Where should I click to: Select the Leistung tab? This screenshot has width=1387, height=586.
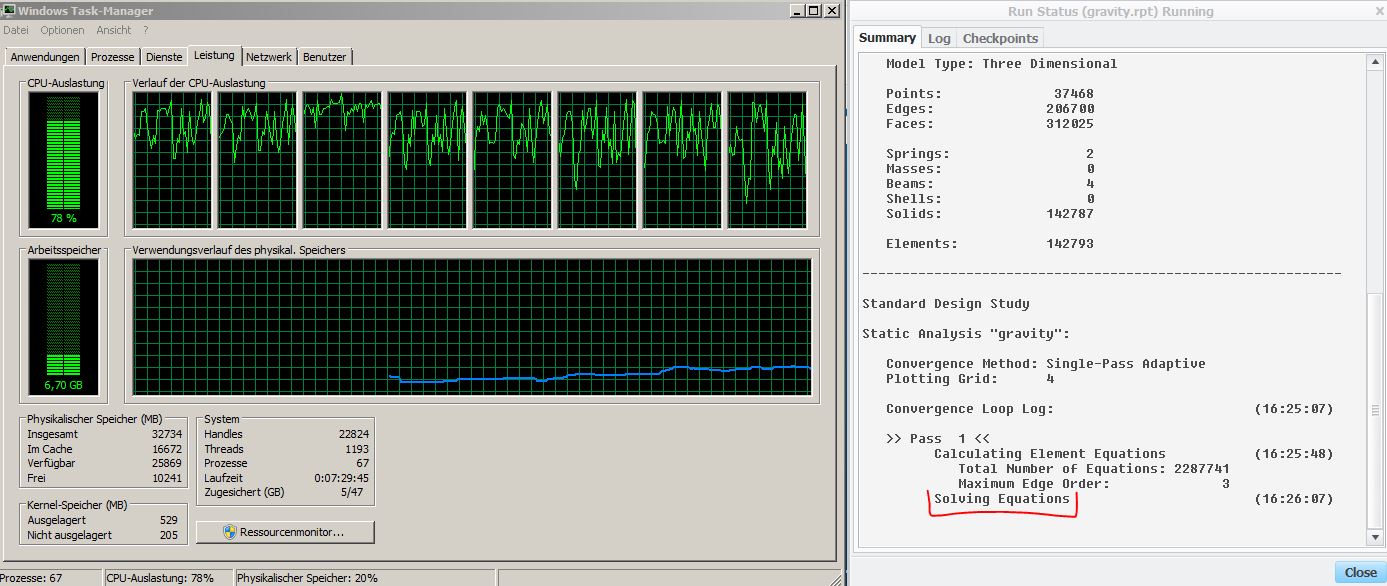click(x=214, y=56)
